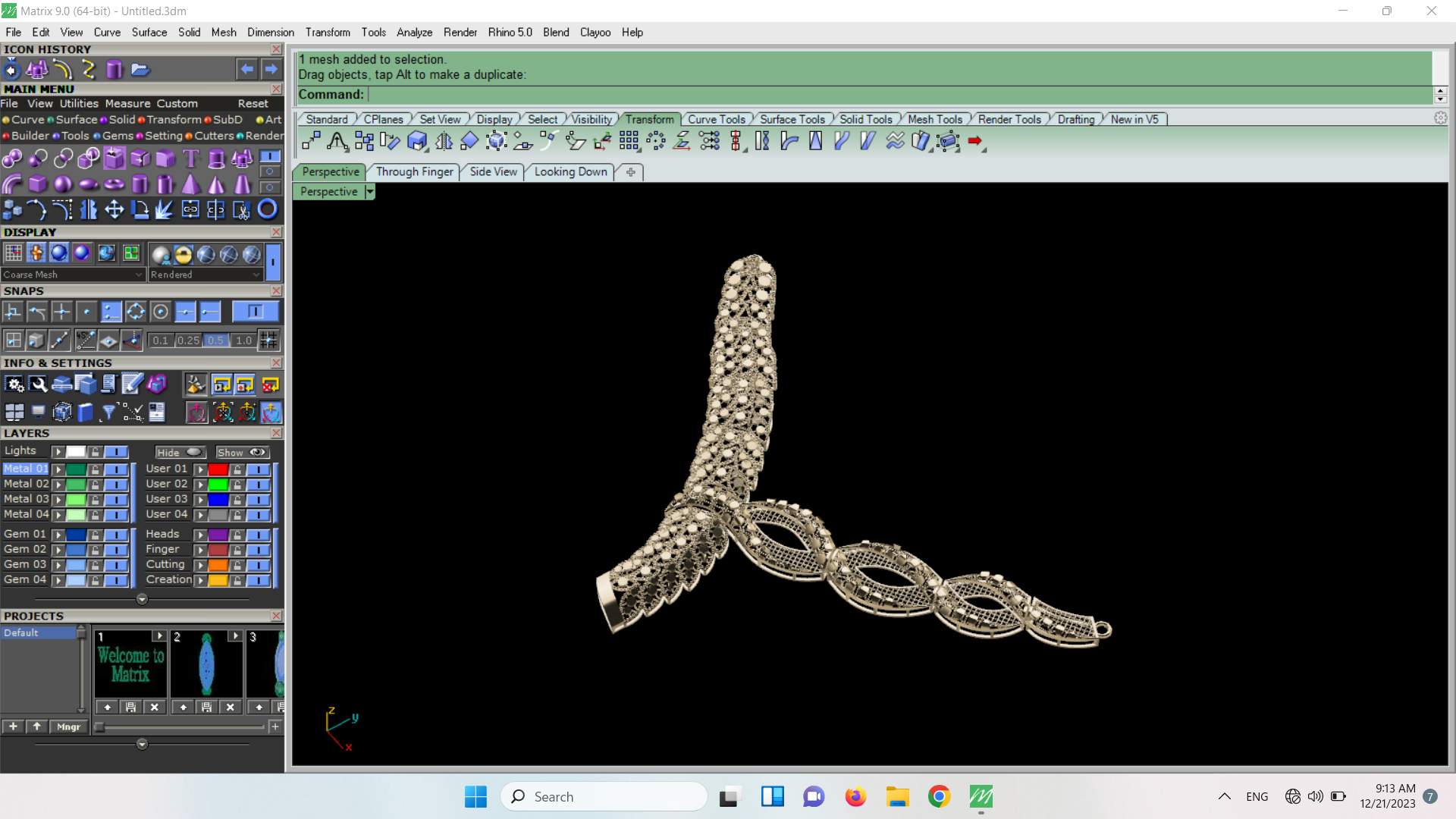Switch to the Looking Down viewport tab
The width and height of the screenshot is (1456, 819).
[x=570, y=172]
